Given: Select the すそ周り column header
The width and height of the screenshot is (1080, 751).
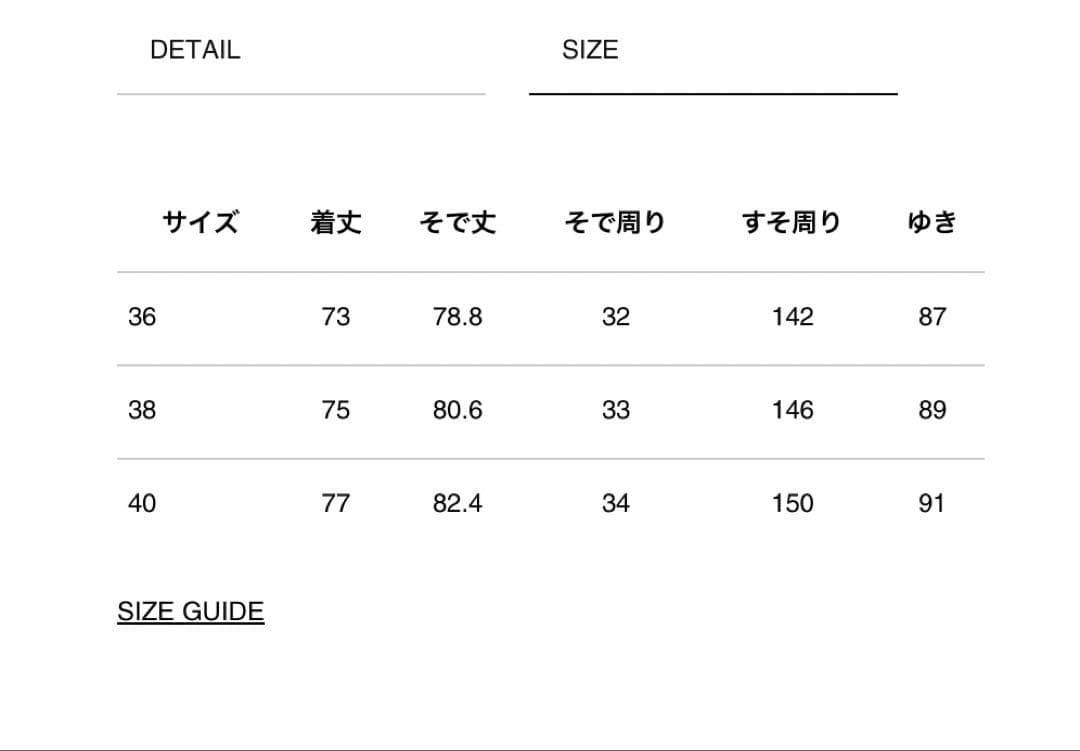Looking at the screenshot, I should tap(792, 222).
